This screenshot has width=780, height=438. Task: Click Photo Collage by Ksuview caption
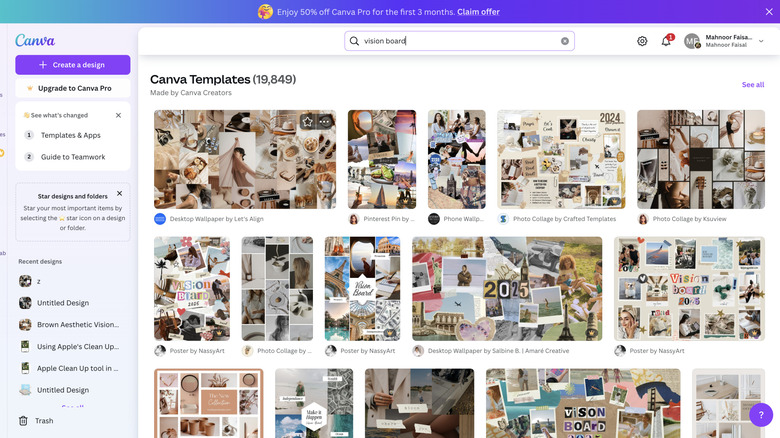pyautogui.click(x=689, y=219)
